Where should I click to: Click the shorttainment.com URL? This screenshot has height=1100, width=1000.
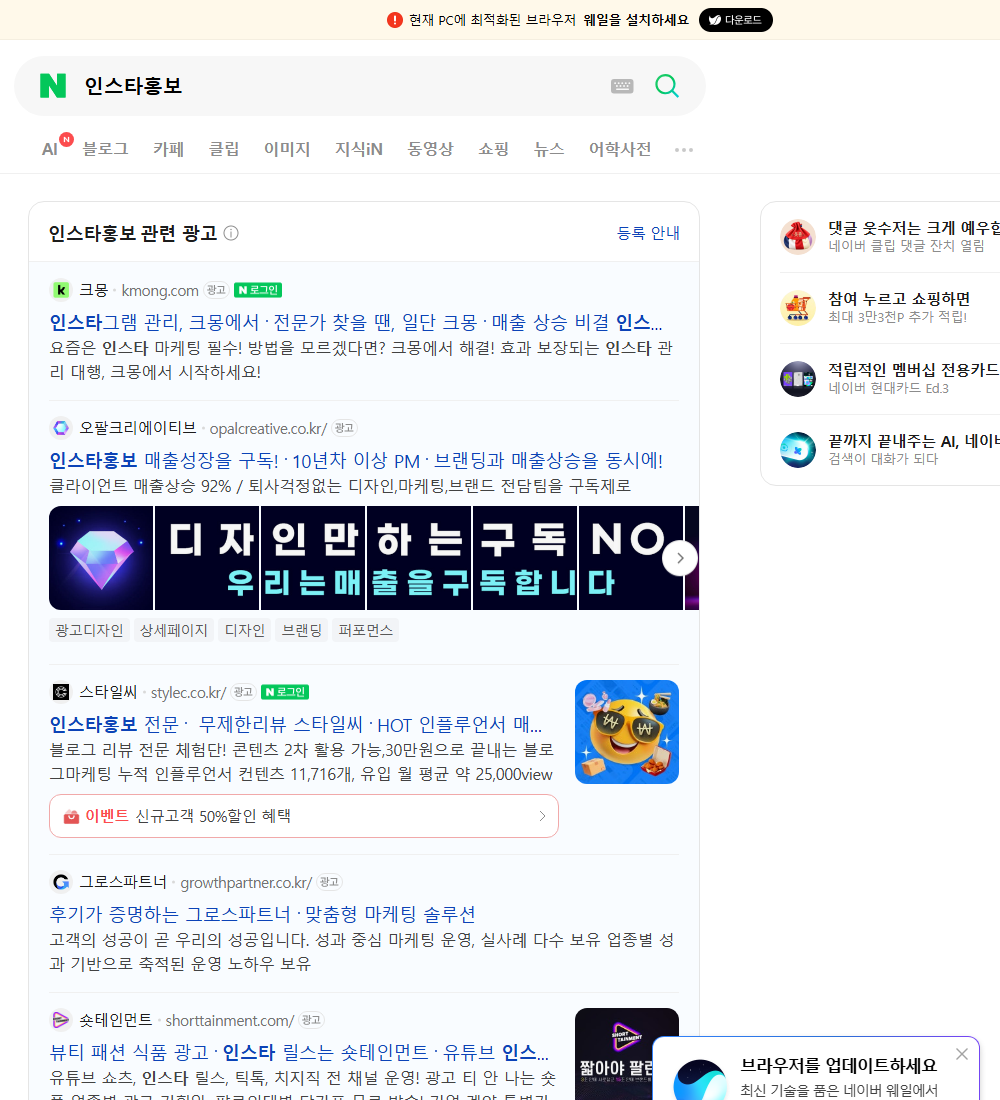click(x=229, y=1021)
